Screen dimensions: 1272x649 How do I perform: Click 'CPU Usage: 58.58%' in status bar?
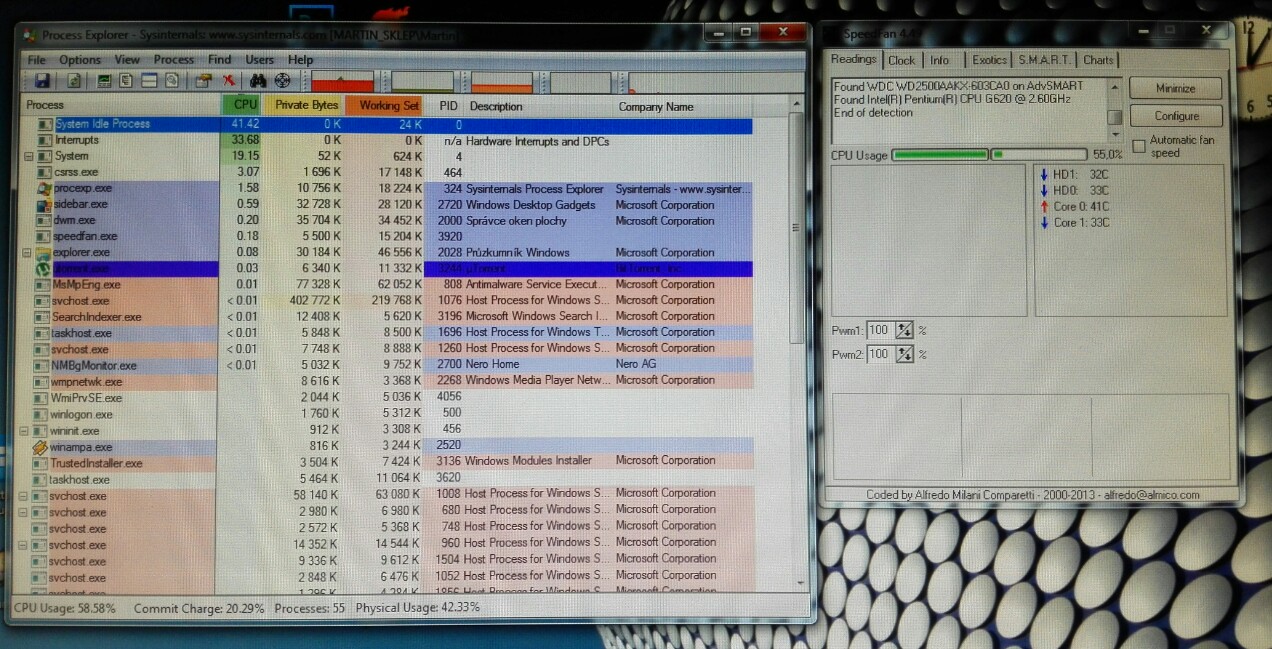tap(65, 608)
